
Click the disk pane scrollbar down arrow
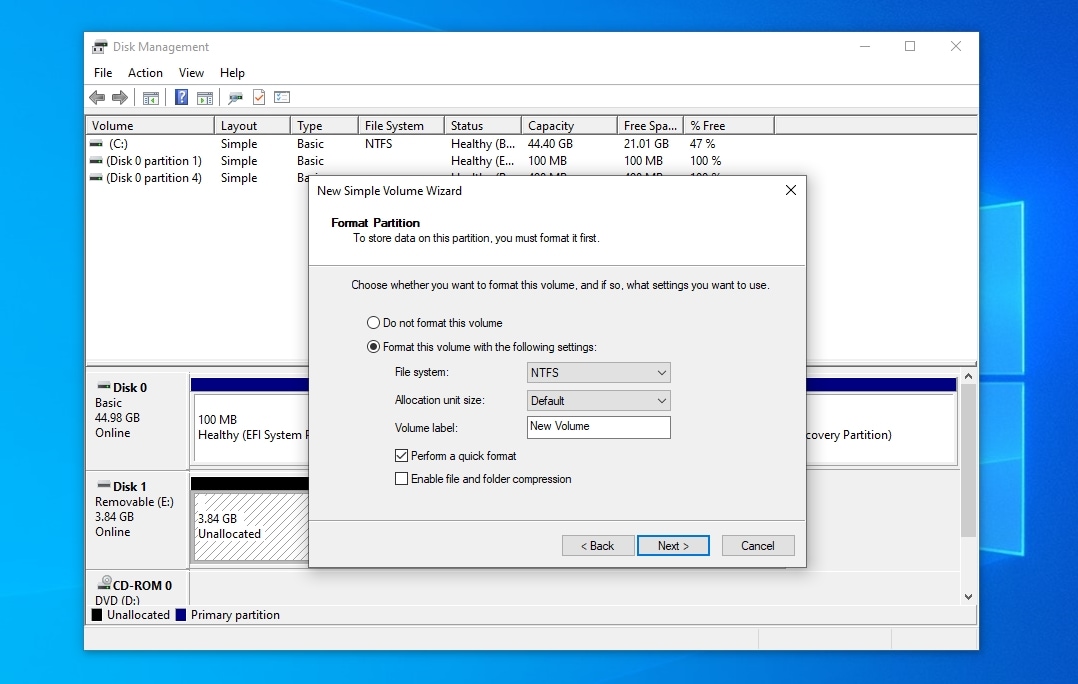click(x=968, y=597)
